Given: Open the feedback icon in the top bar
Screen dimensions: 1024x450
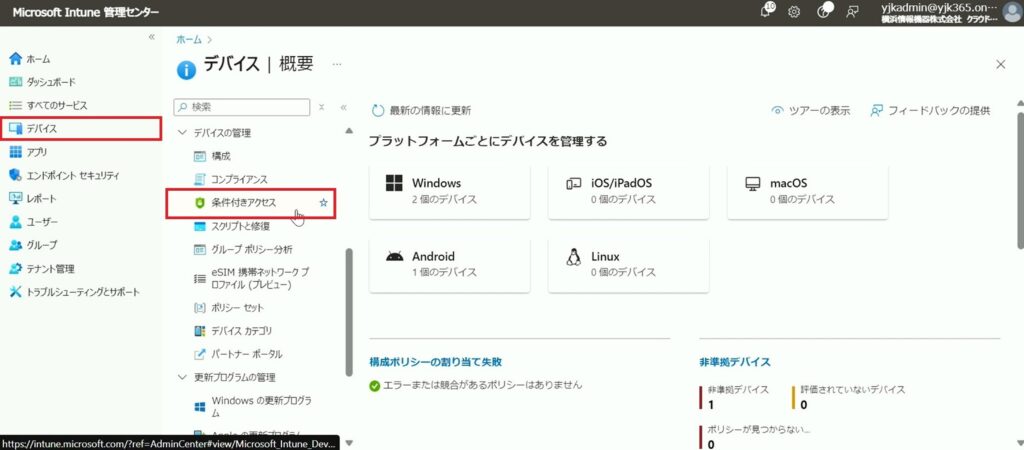Looking at the screenshot, I should (852, 12).
